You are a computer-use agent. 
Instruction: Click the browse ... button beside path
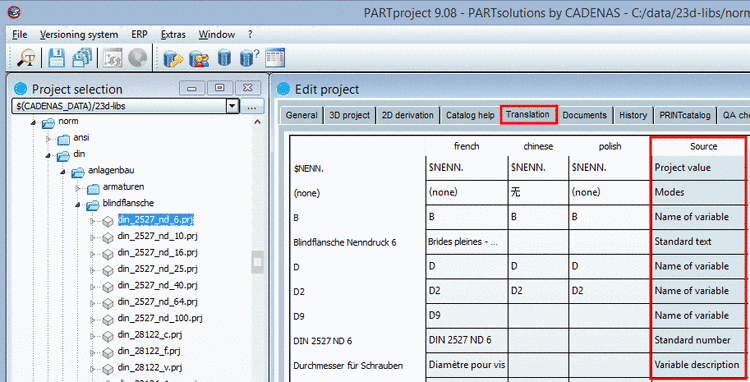[x=252, y=106]
